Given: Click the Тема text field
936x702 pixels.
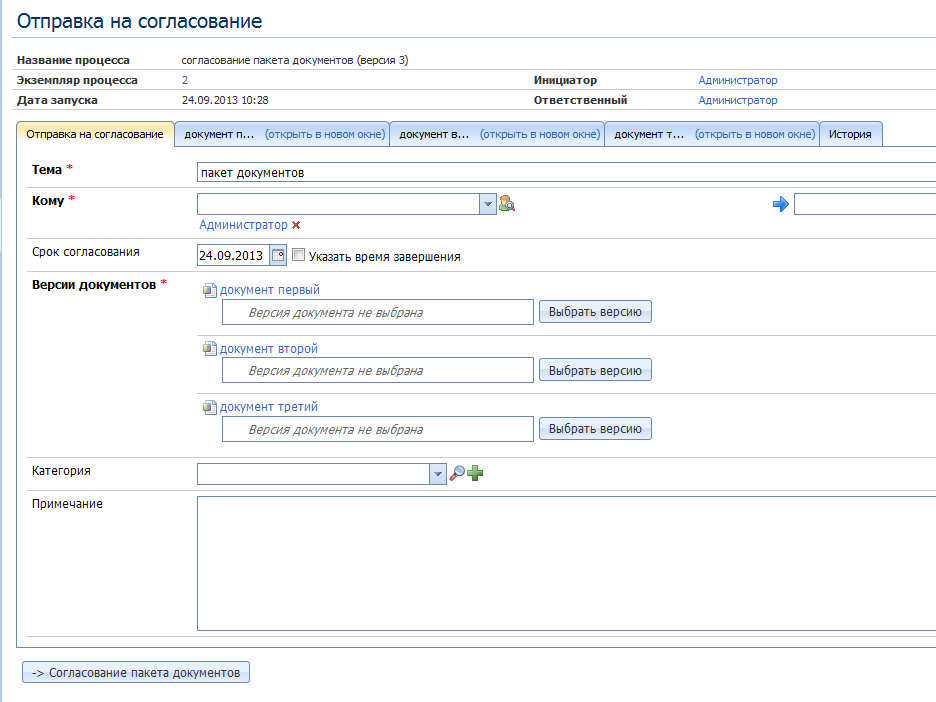Looking at the screenshot, I should pos(565,172).
